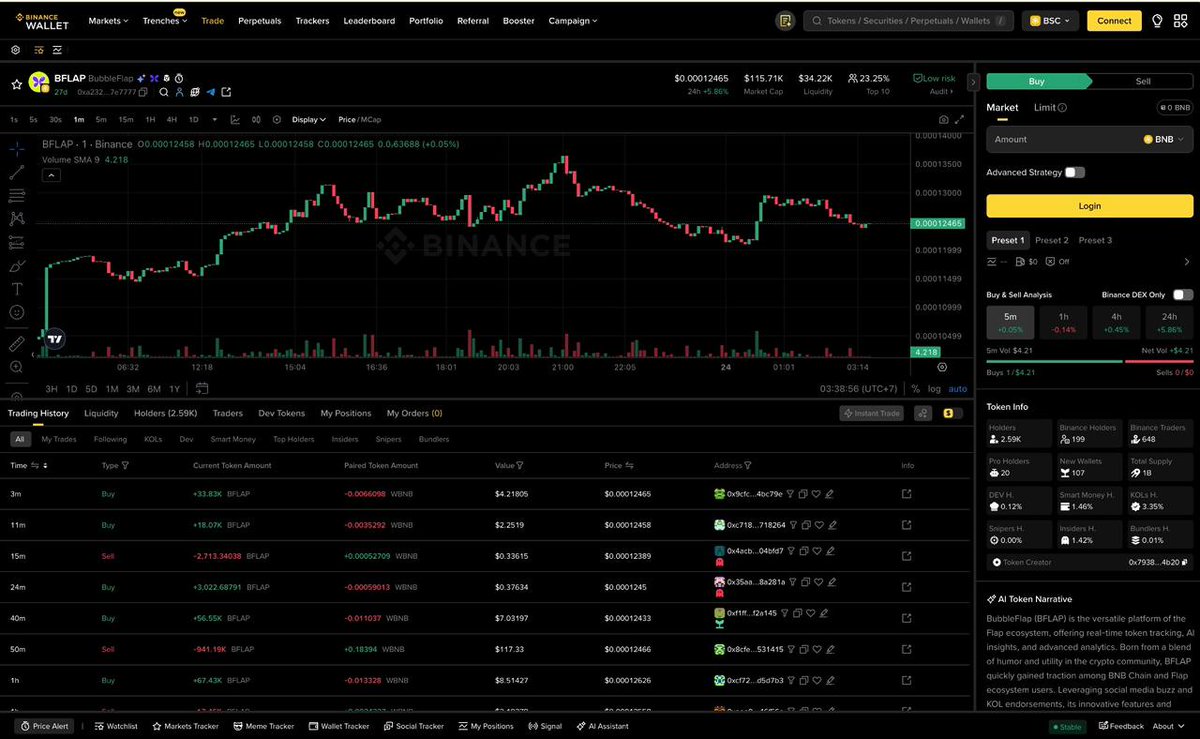Collapse the indicator legend chevron
The image size is (1200, 739).
[51, 175]
